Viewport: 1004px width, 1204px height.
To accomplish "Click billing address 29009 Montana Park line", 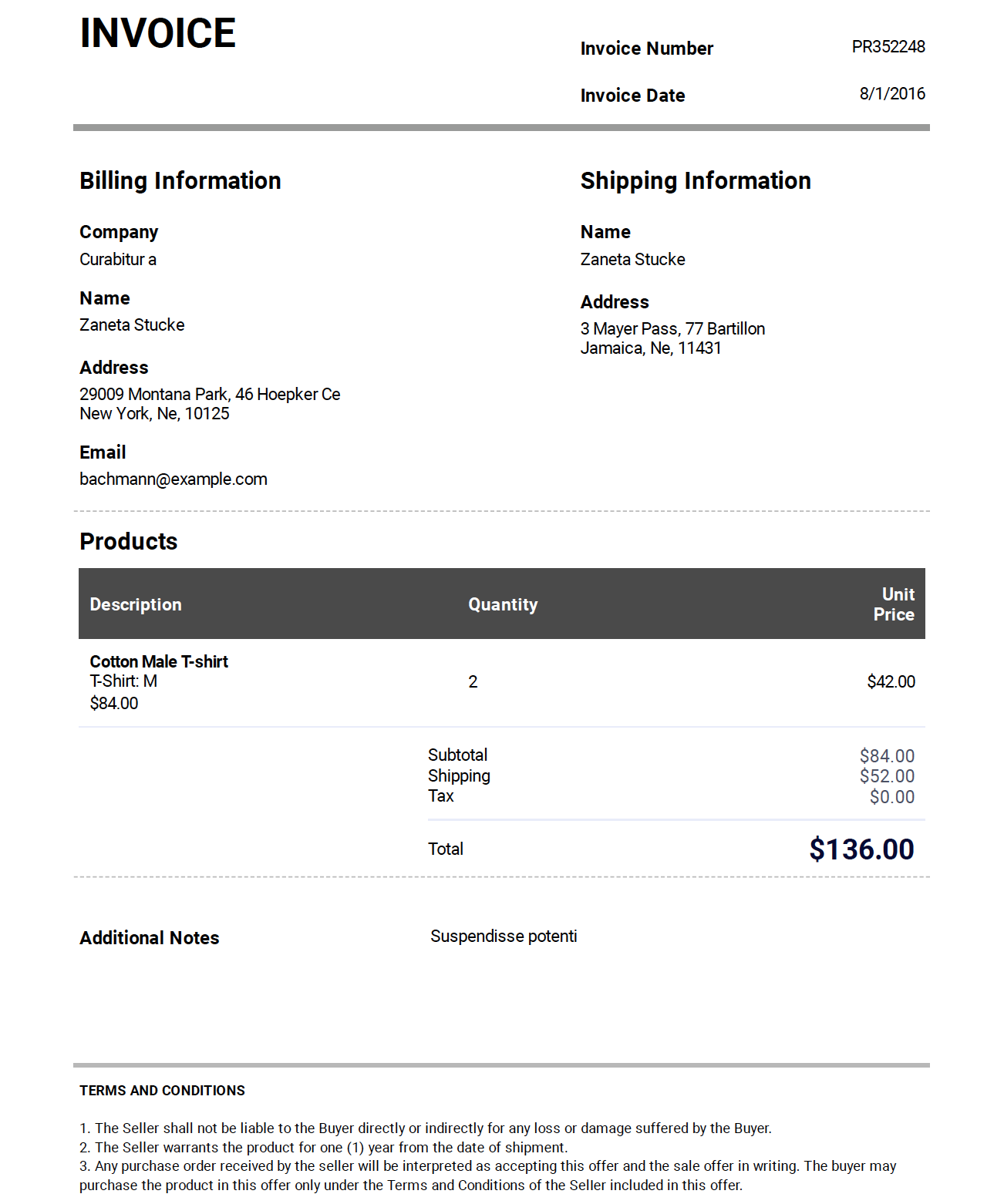I will pos(210,395).
